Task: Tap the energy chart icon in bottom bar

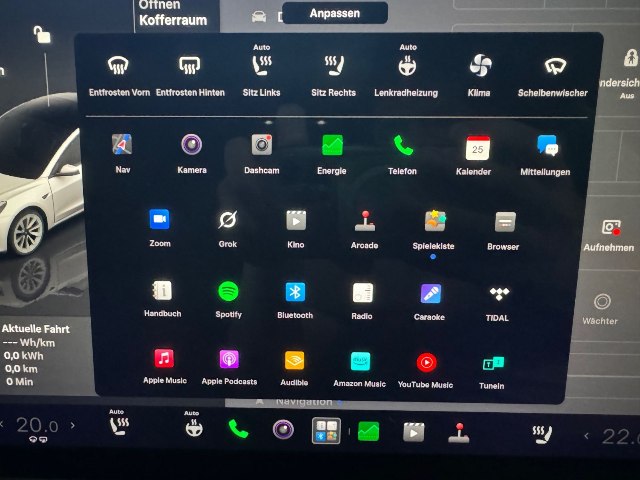Action: [x=368, y=431]
